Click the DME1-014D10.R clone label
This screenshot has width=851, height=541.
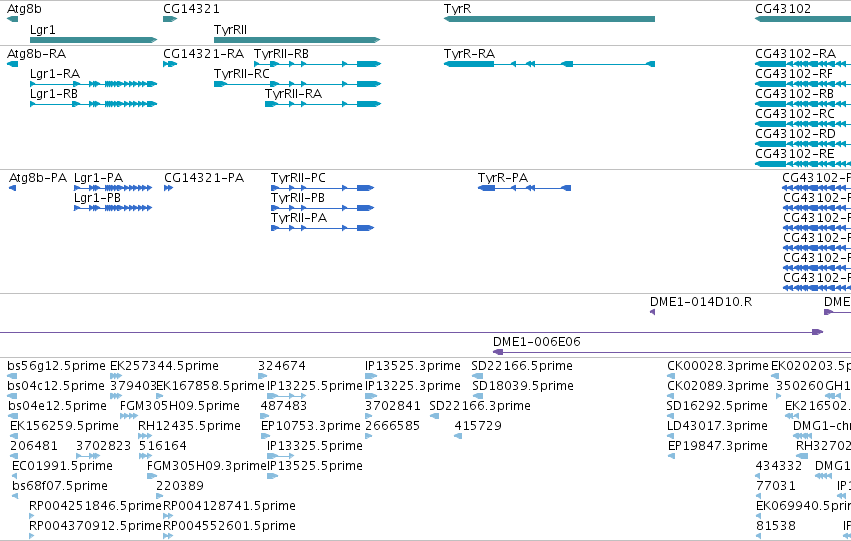[x=701, y=302]
